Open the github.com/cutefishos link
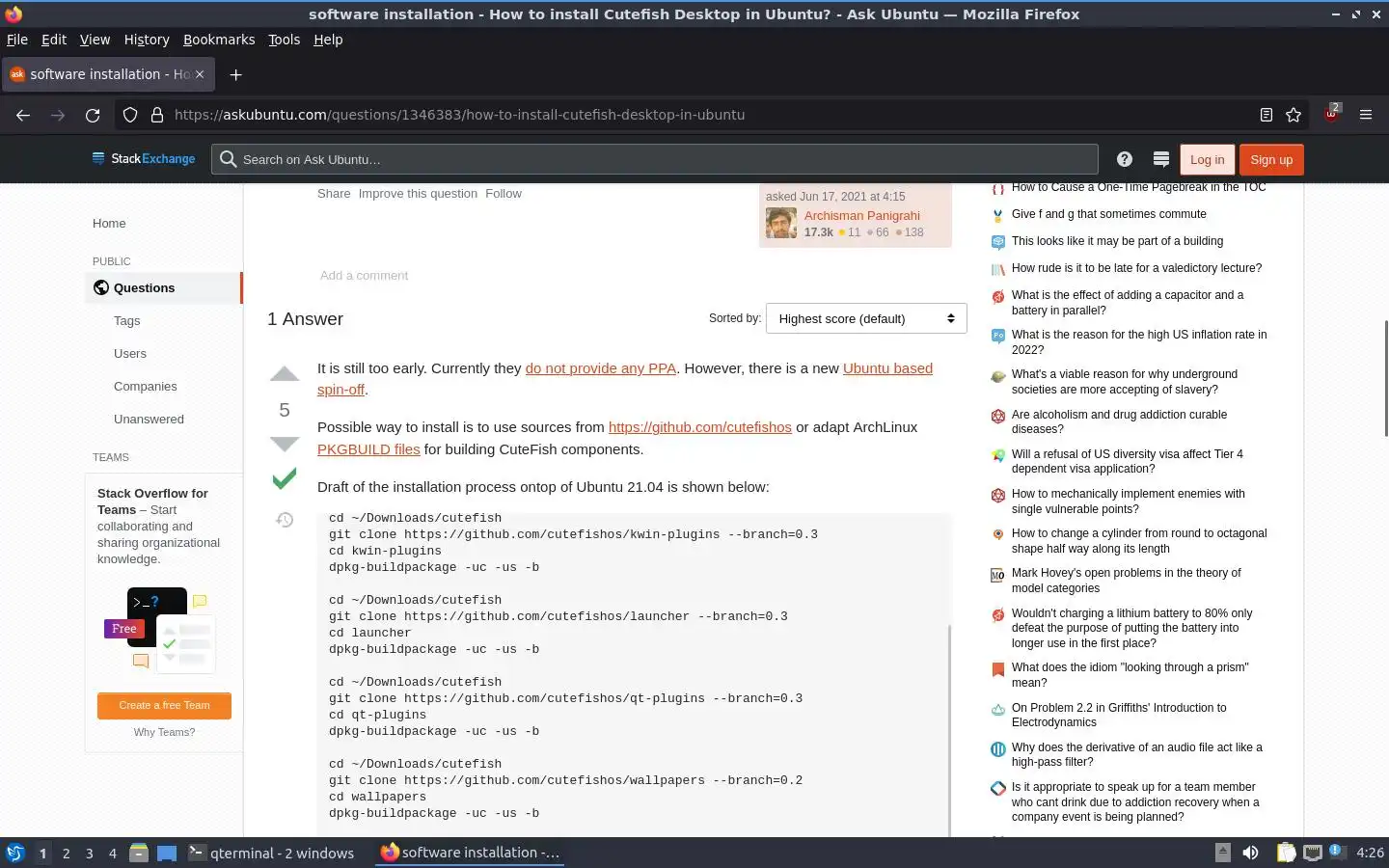The image size is (1389, 868). click(x=700, y=427)
